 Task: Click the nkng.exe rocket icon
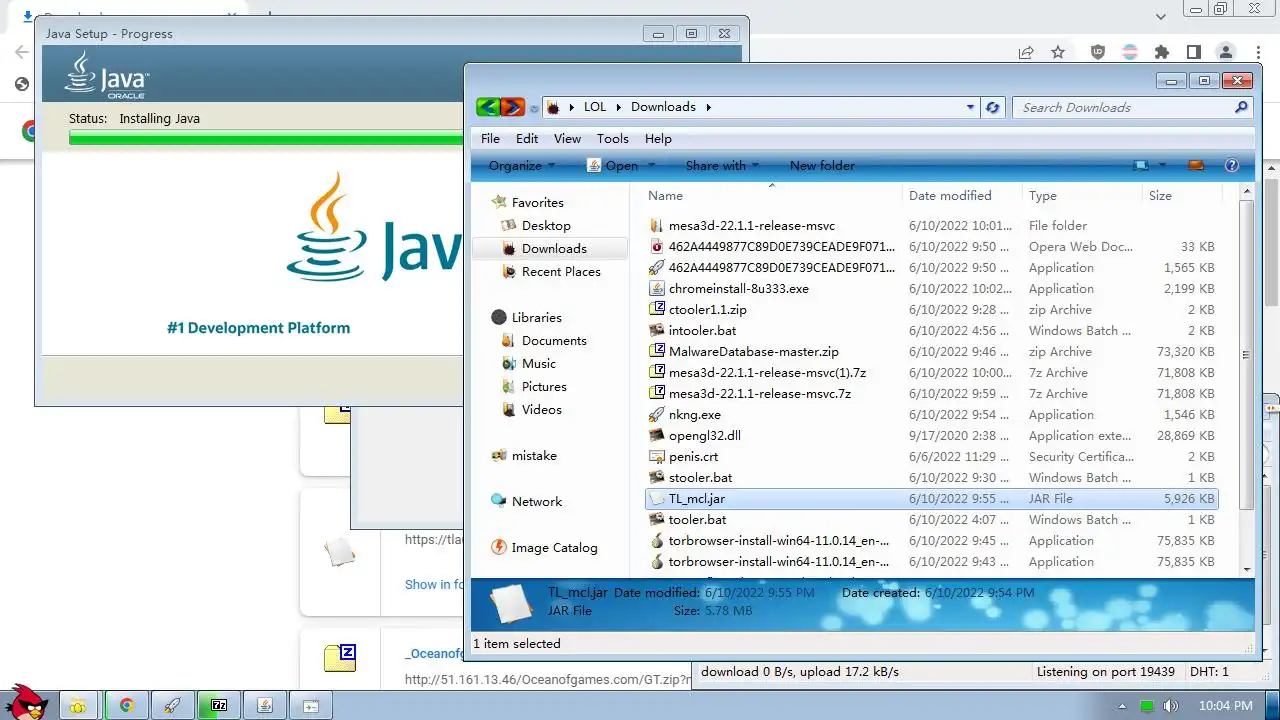click(x=657, y=414)
